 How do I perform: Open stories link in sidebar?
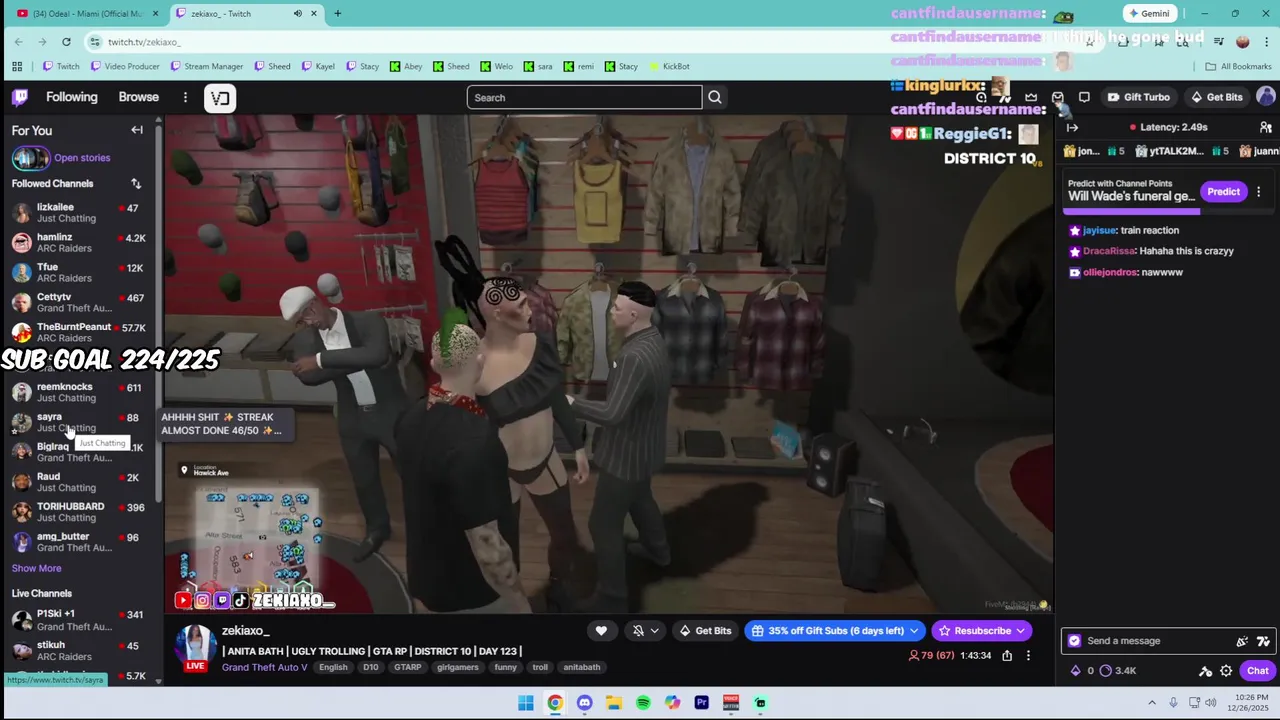(82, 158)
